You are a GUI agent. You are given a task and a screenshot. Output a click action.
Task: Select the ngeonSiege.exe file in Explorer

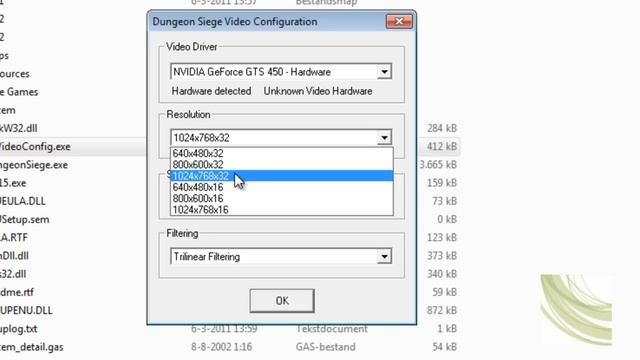tap(34, 165)
